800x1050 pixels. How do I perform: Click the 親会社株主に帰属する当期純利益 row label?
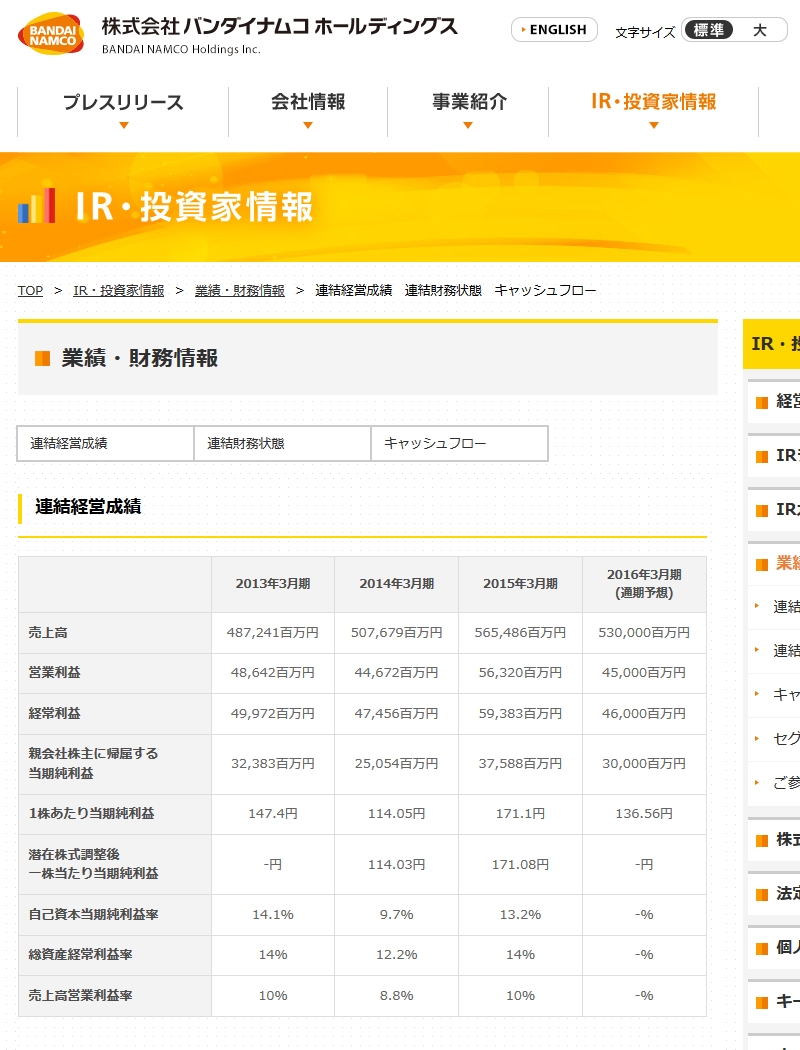coord(93,763)
